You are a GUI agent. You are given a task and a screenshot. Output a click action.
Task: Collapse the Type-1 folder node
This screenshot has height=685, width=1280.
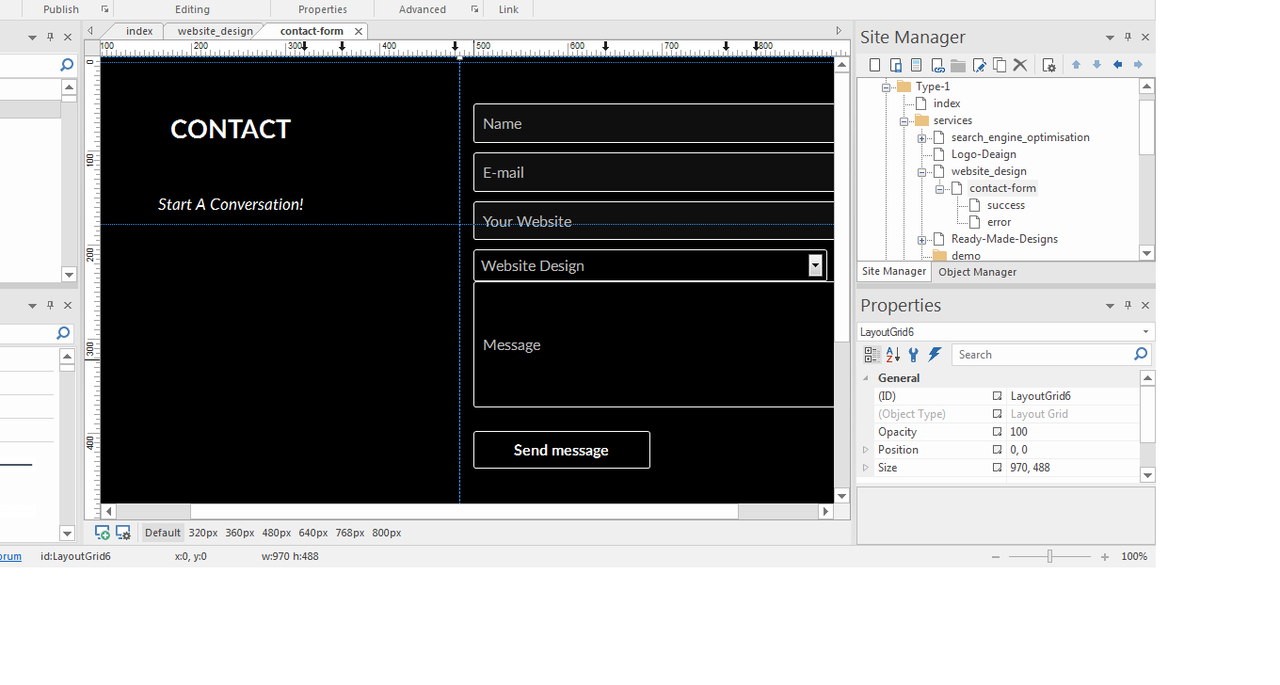click(886, 87)
